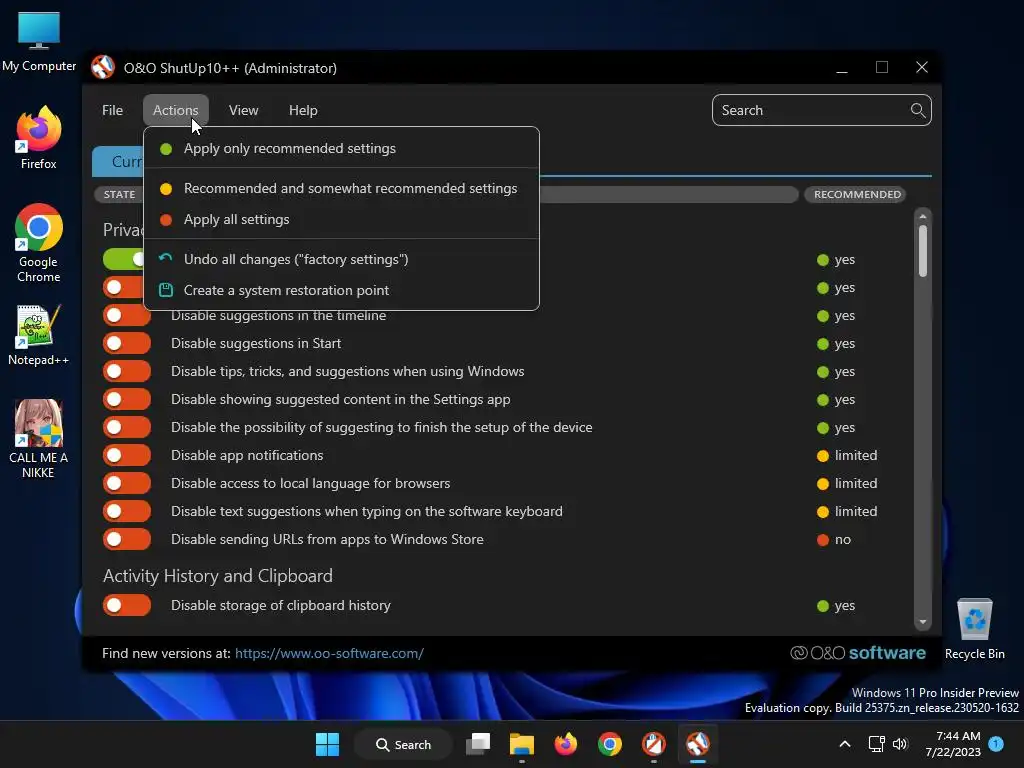This screenshot has height=768, width=1024.
Task: Choose Apply only recommended settings
Action: [x=342, y=148]
